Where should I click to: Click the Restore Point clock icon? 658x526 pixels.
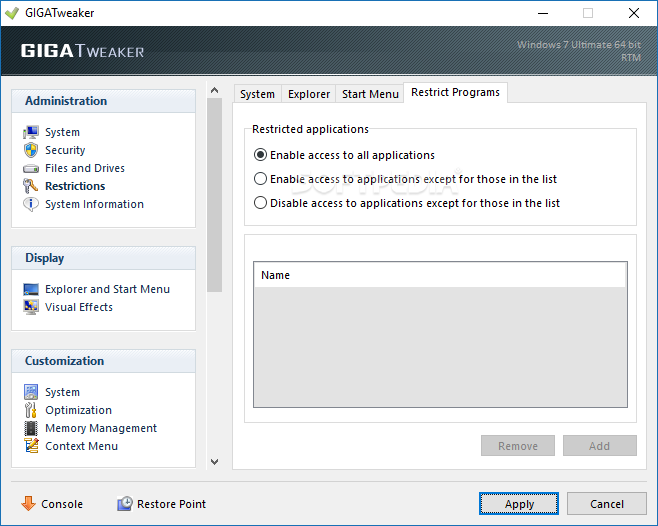(x=125, y=503)
